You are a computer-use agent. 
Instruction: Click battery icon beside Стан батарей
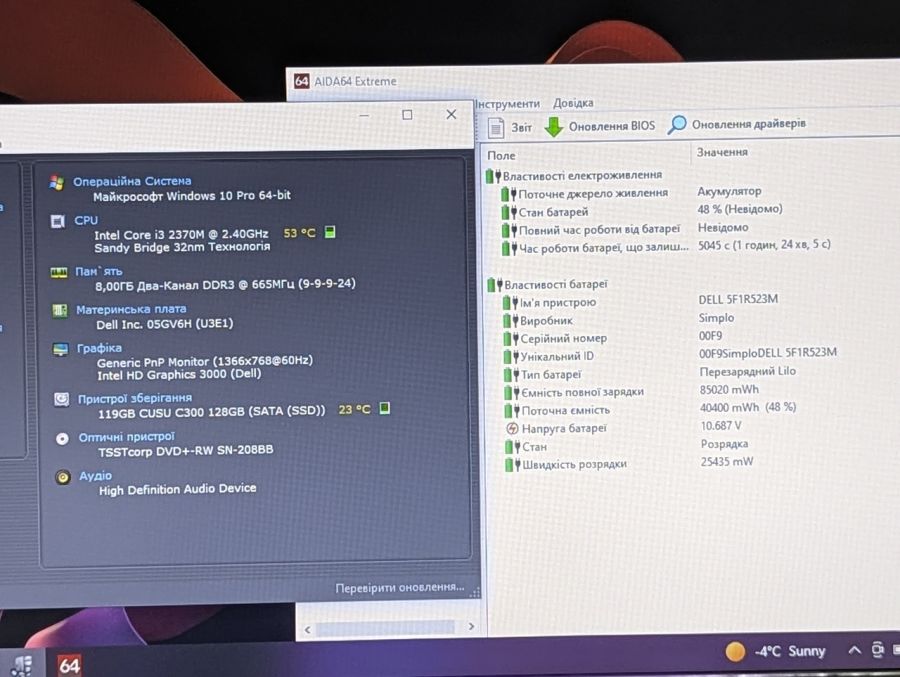coord(509,212)
